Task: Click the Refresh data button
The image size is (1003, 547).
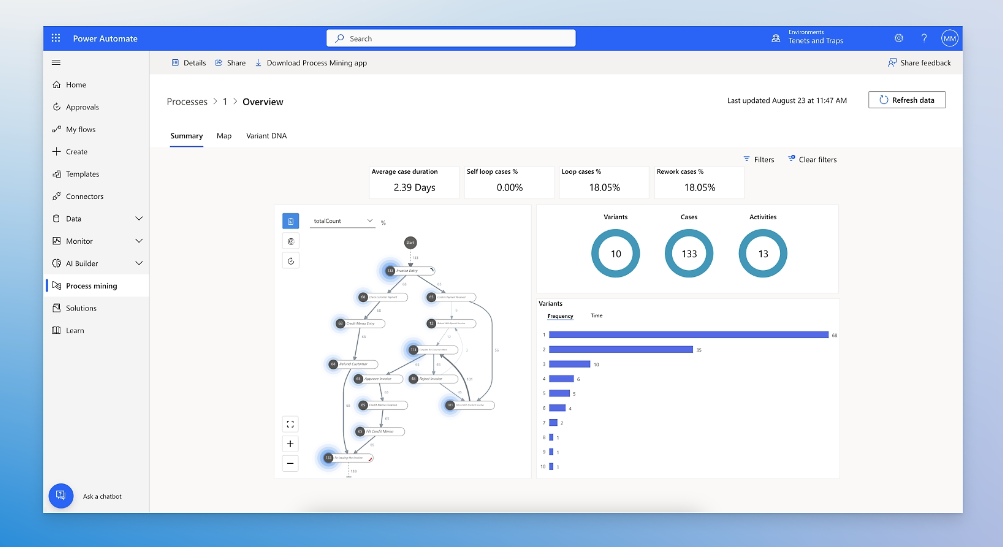Action: (x=906, y=100)
